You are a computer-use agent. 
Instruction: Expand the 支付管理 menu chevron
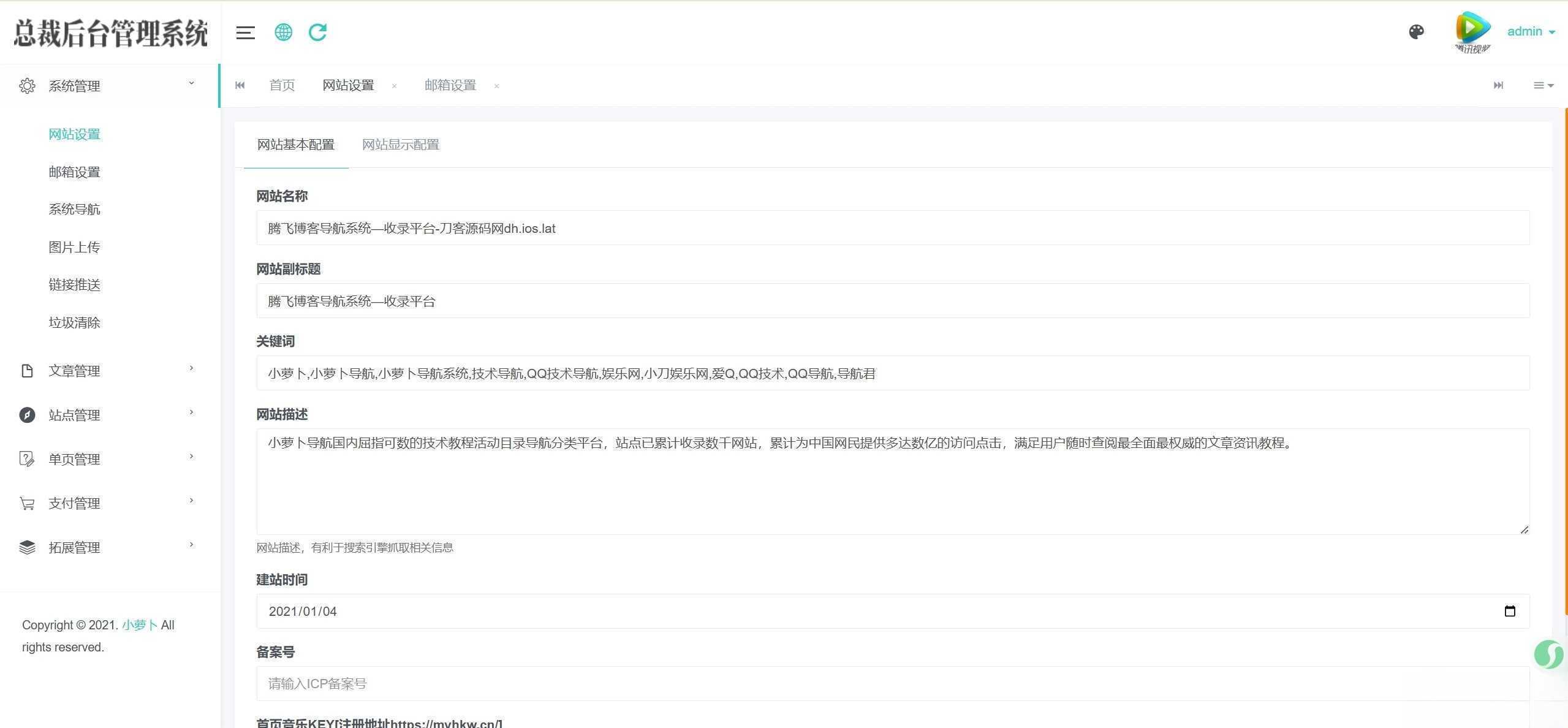click(x=191, y=501)
